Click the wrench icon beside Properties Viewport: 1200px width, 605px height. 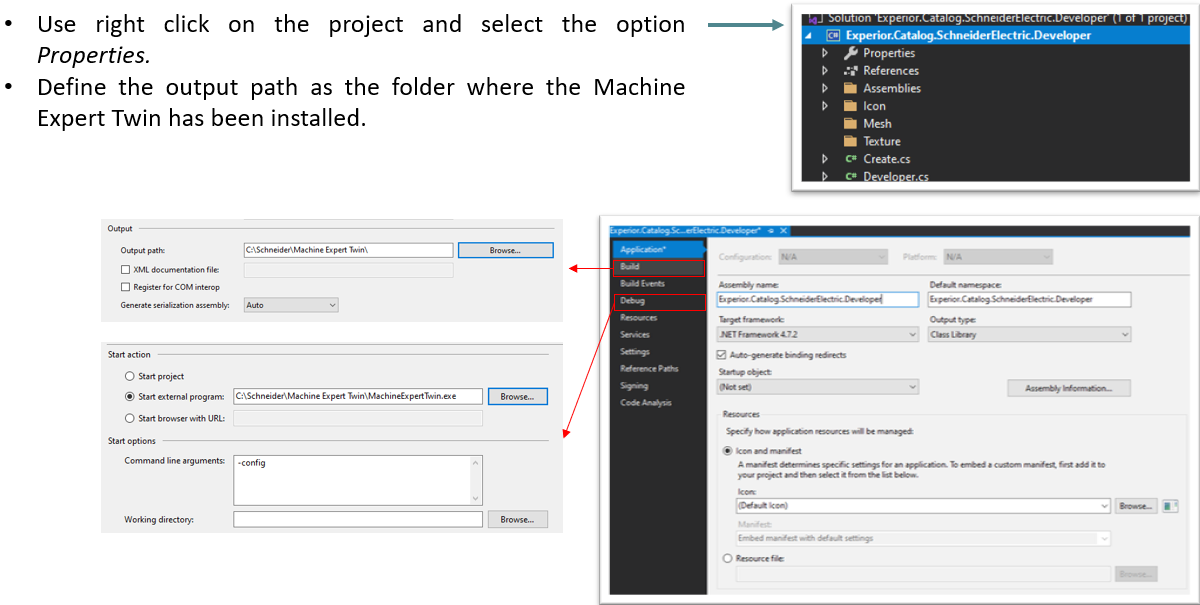pyautogui.click(x=851, y=53)
